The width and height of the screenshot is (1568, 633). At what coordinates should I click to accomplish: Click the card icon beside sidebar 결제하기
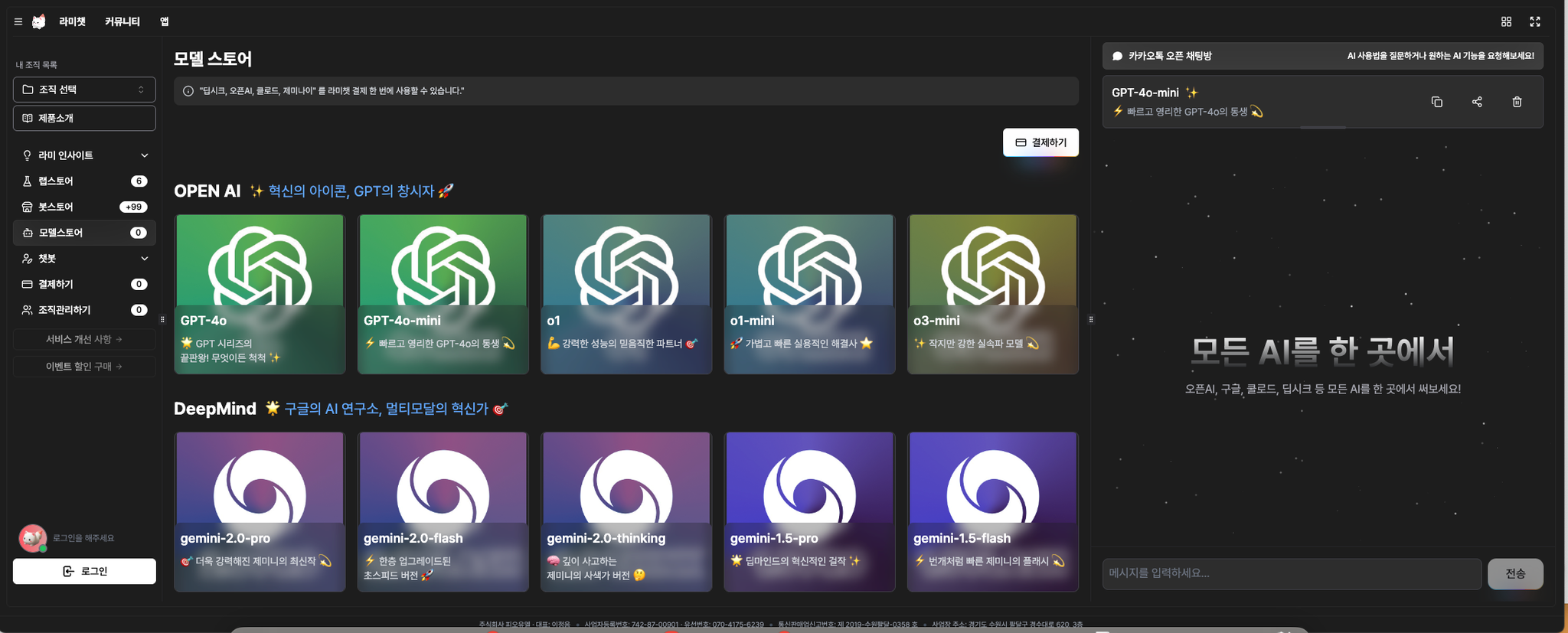27,284
